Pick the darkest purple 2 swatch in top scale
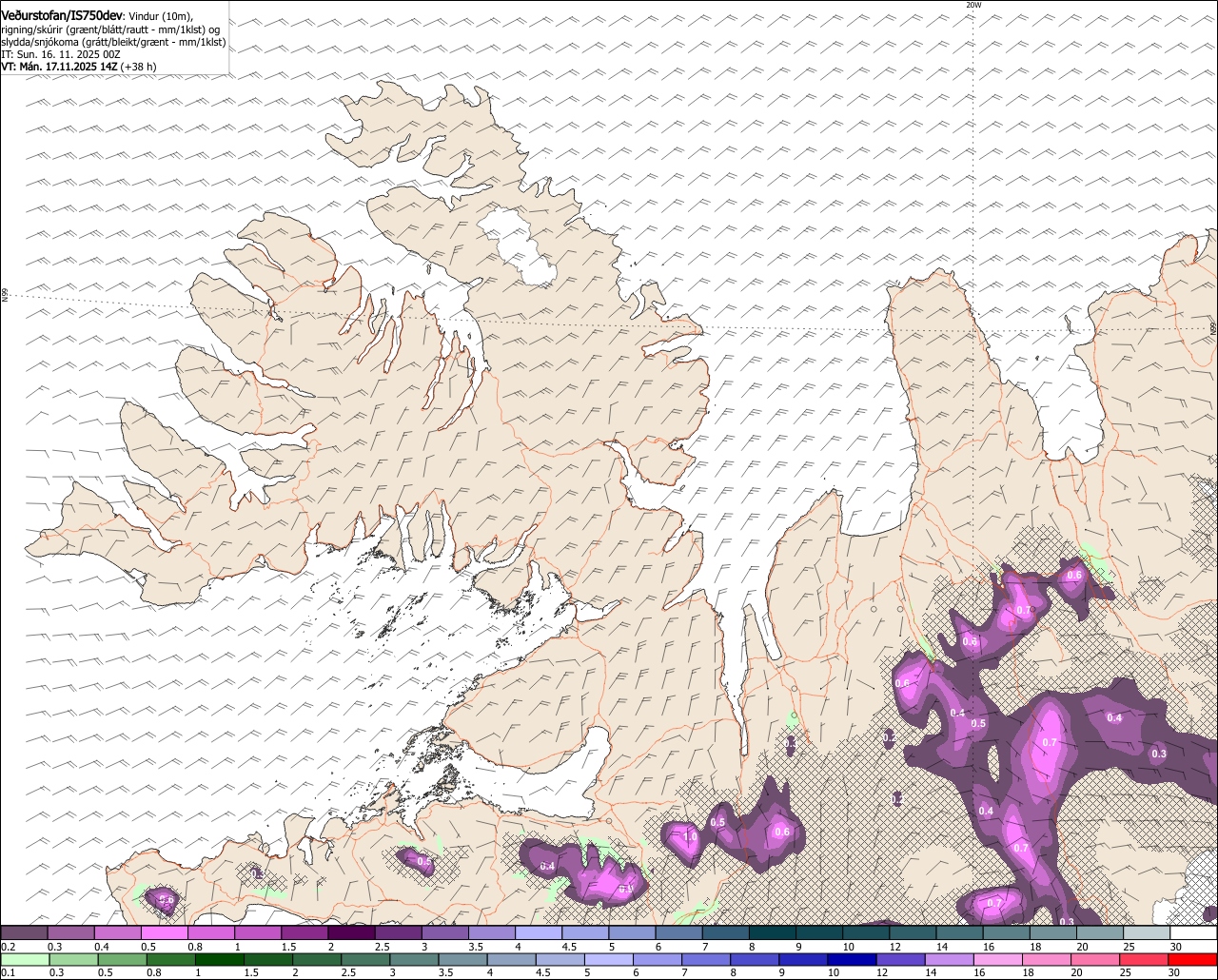Image resolution: width=1218 pixels, height=980 pixels. pyautogui.click(x=352, y=932)
